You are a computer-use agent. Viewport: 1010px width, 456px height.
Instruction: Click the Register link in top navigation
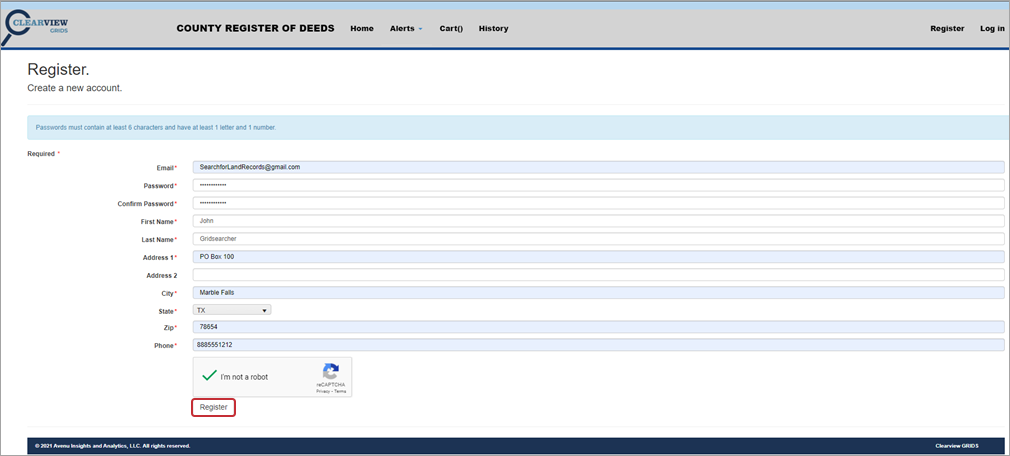pos(947,28)
